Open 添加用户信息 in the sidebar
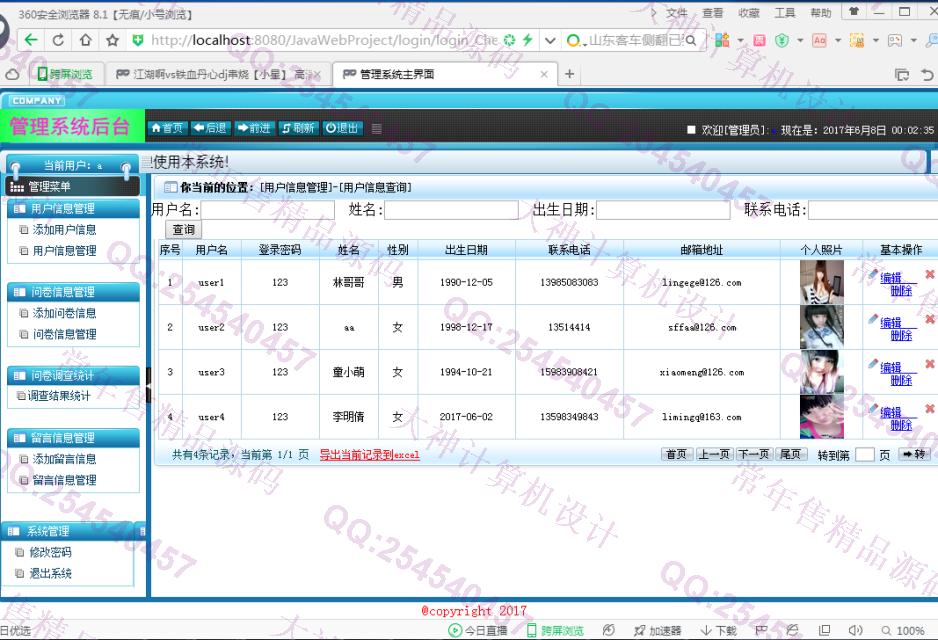 tap(64, 230)
